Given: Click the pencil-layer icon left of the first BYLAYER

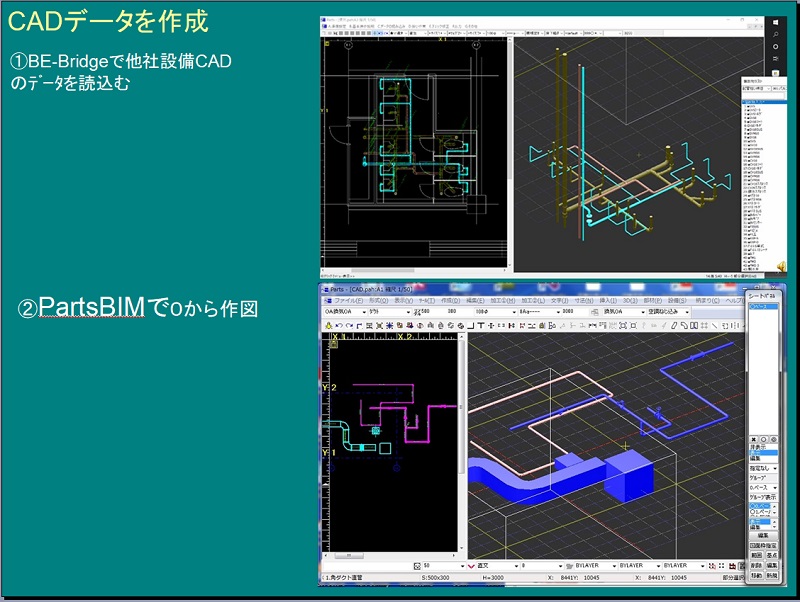Looking at the screenshot, I should (570, 566).
